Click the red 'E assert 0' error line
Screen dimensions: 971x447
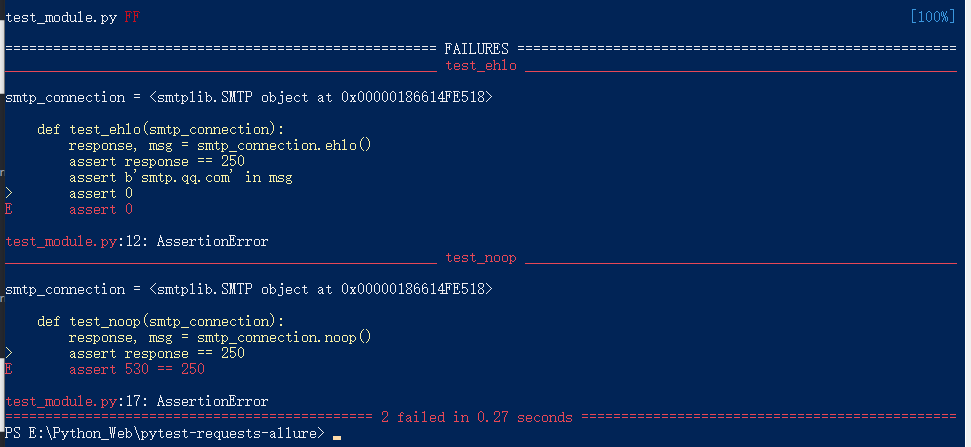click(100, 209)
